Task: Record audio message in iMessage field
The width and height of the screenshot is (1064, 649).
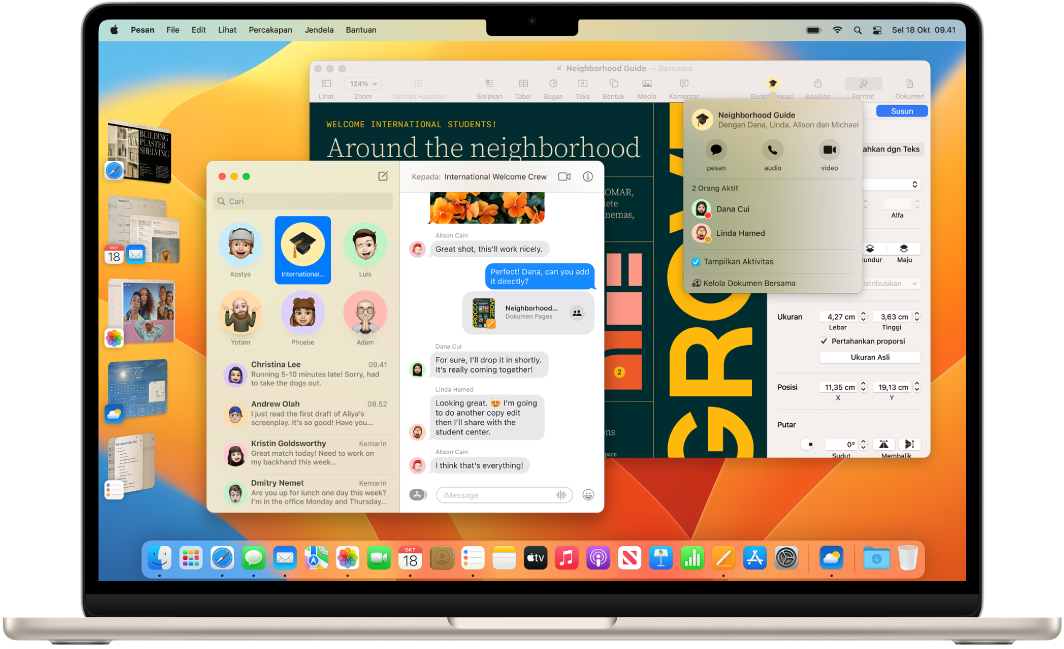Action: tap(561, 495)
